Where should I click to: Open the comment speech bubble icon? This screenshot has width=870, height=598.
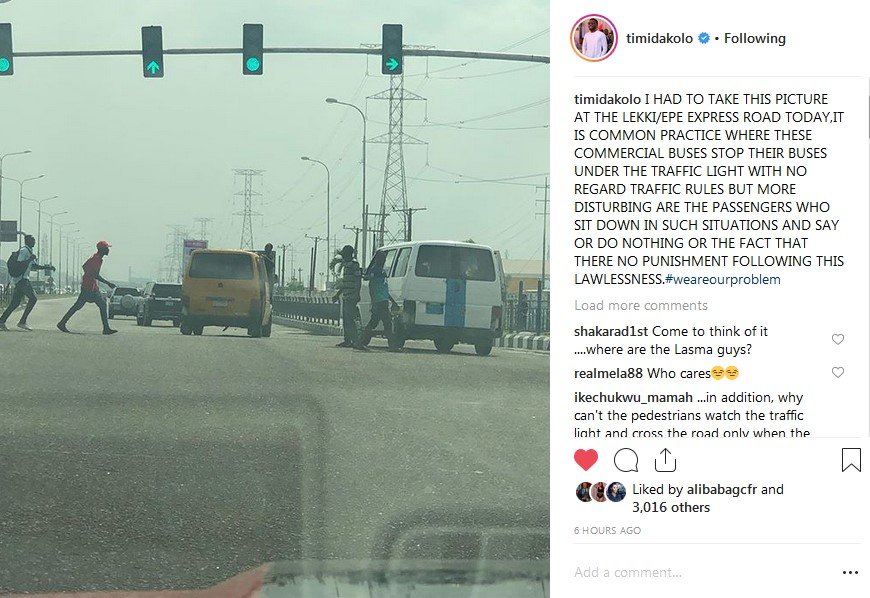626,460
